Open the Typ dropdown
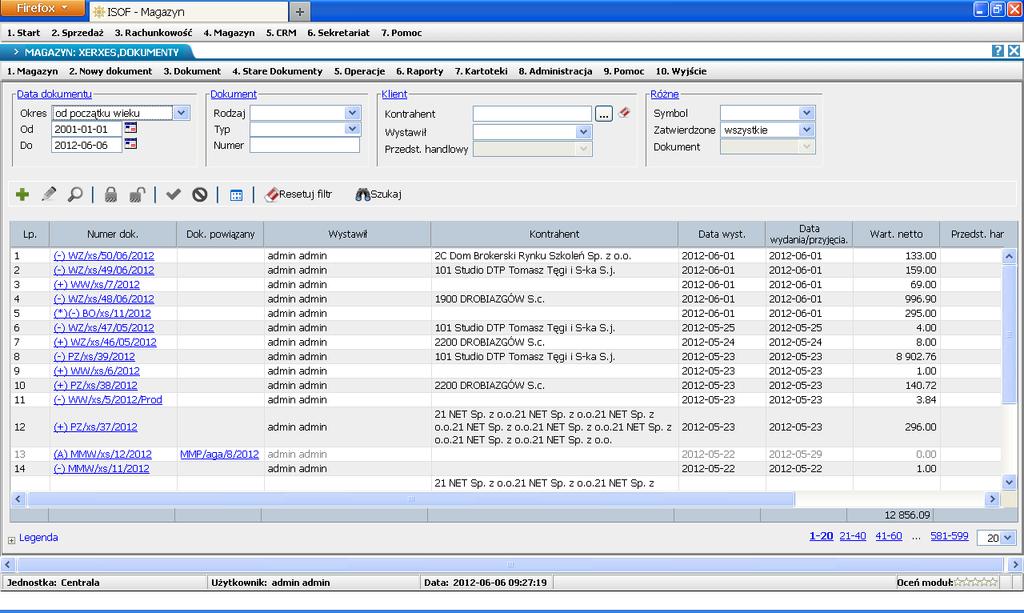 (352, 129)
